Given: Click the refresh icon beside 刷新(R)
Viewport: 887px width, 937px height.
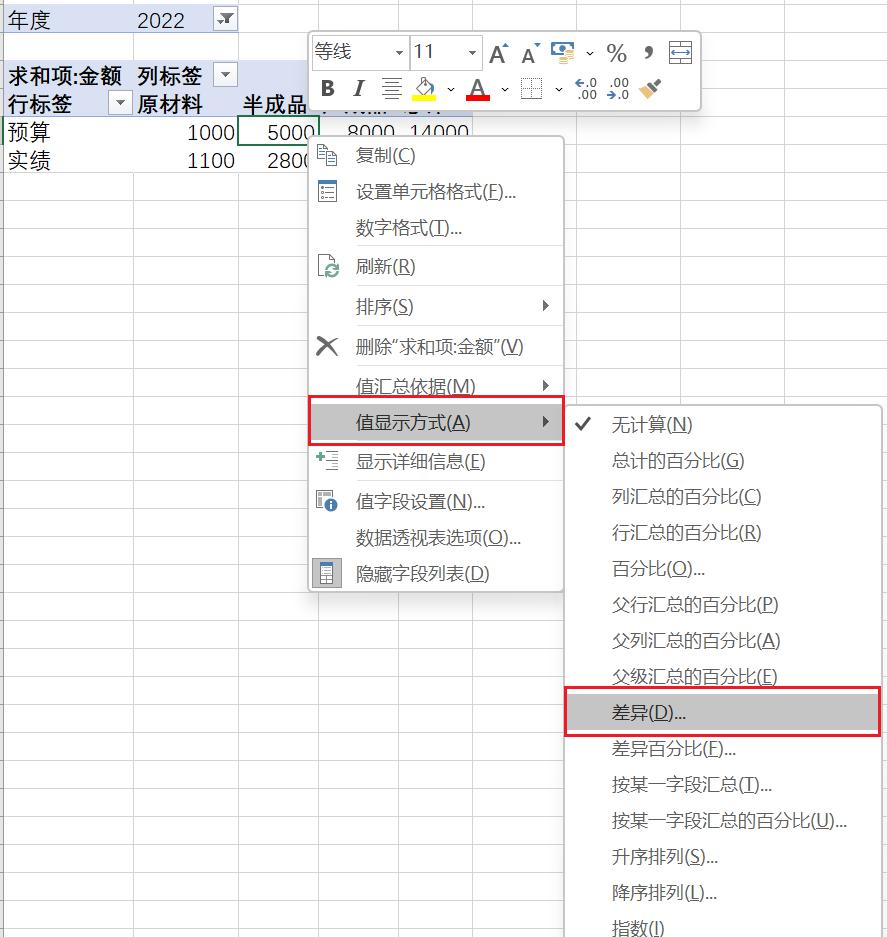Looking at the screenshot, I should [x=328, y=266].
